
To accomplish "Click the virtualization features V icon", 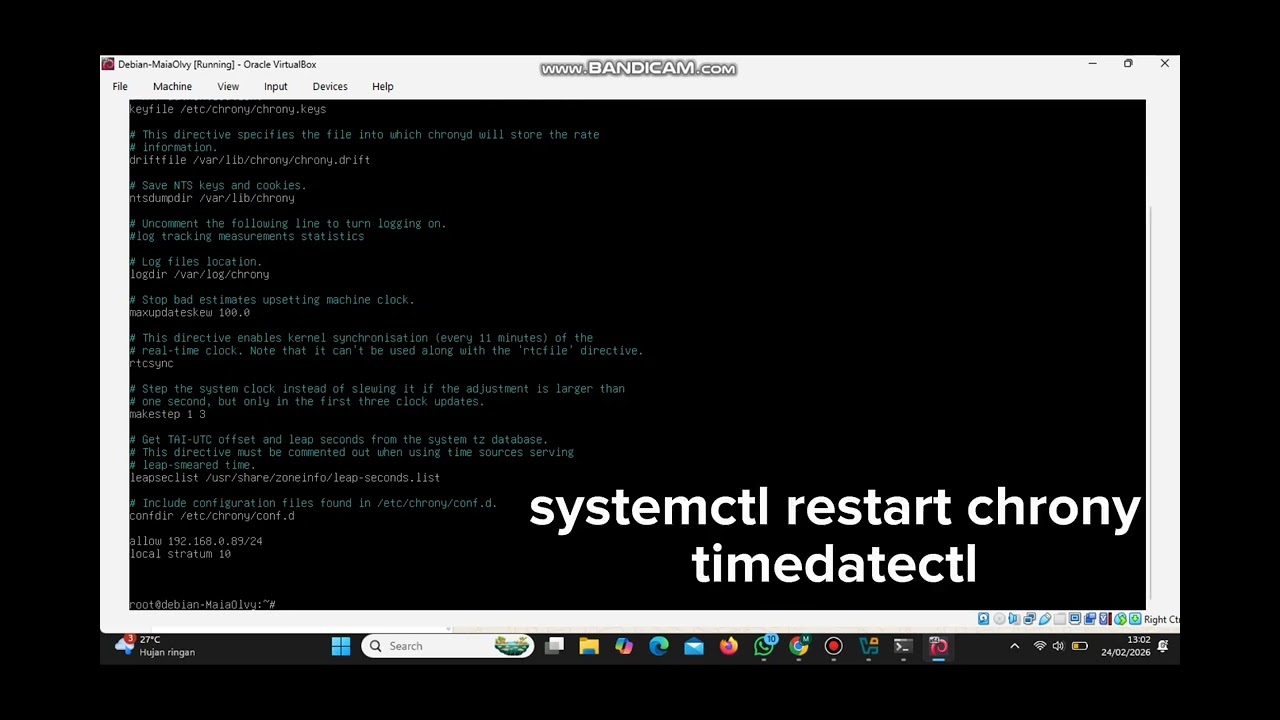I will coord(1104,619).
